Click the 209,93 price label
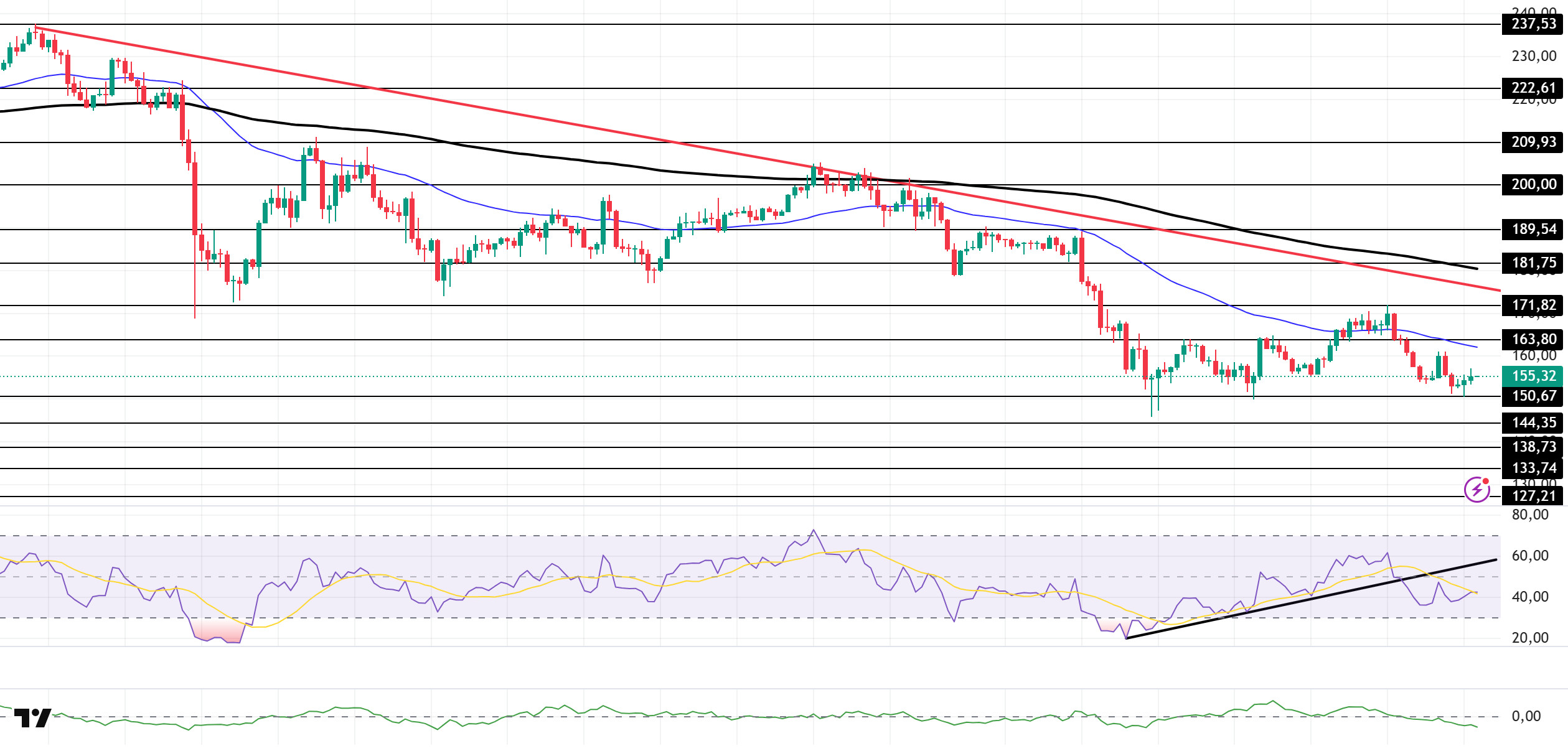Screen dimensions: 1568x751 pyautogui.click(x=1534, y=142)
